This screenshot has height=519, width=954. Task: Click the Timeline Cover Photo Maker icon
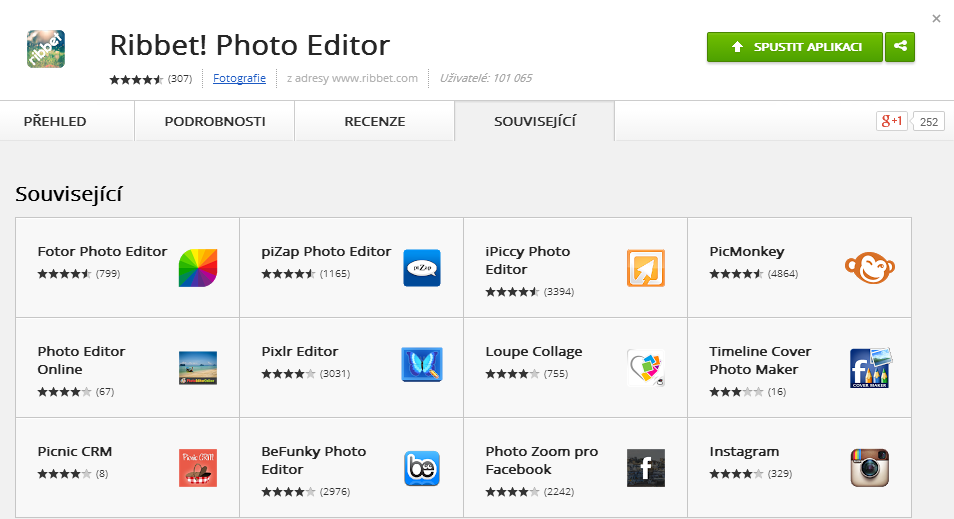tap(871, 367)
